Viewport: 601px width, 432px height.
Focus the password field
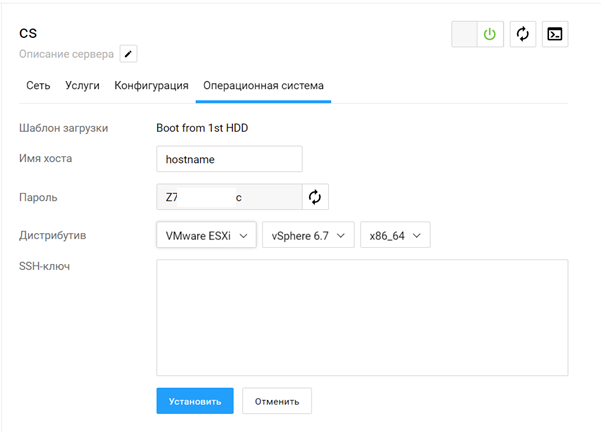228,197
